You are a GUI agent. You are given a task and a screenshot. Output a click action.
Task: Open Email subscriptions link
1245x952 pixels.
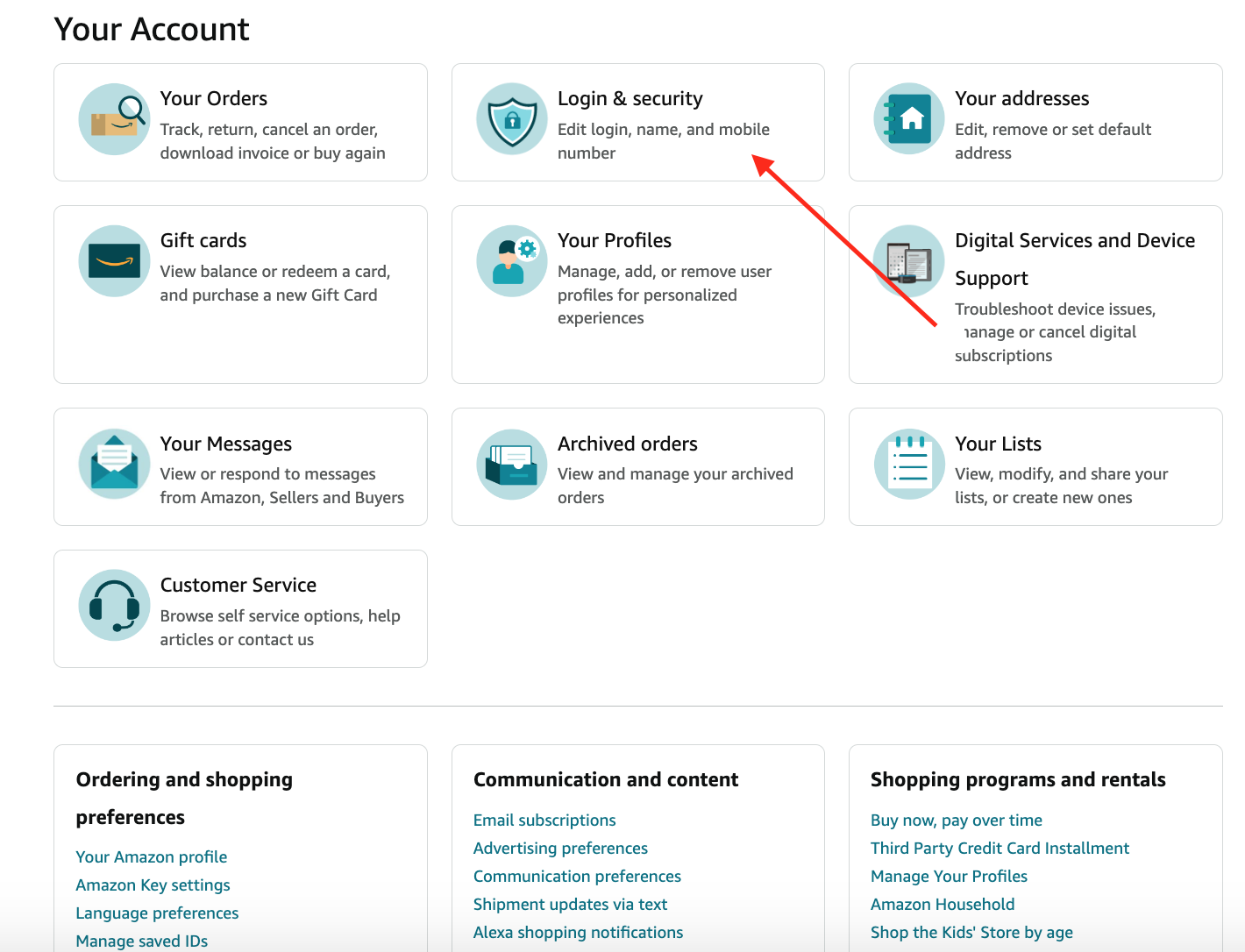point(544,821)
